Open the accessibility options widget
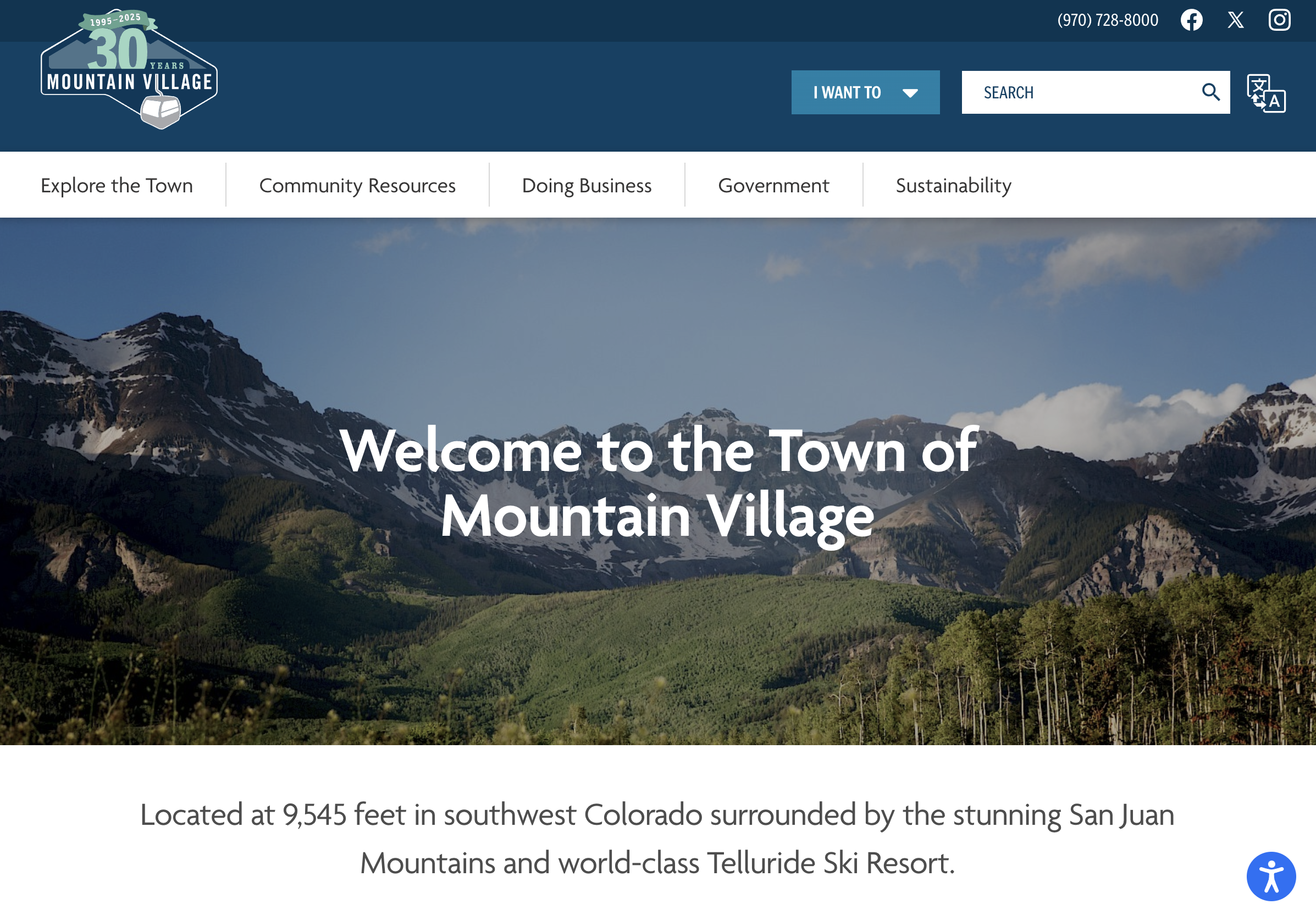The width and height of the screenshot is (1316, 921). click(1271, 876)
